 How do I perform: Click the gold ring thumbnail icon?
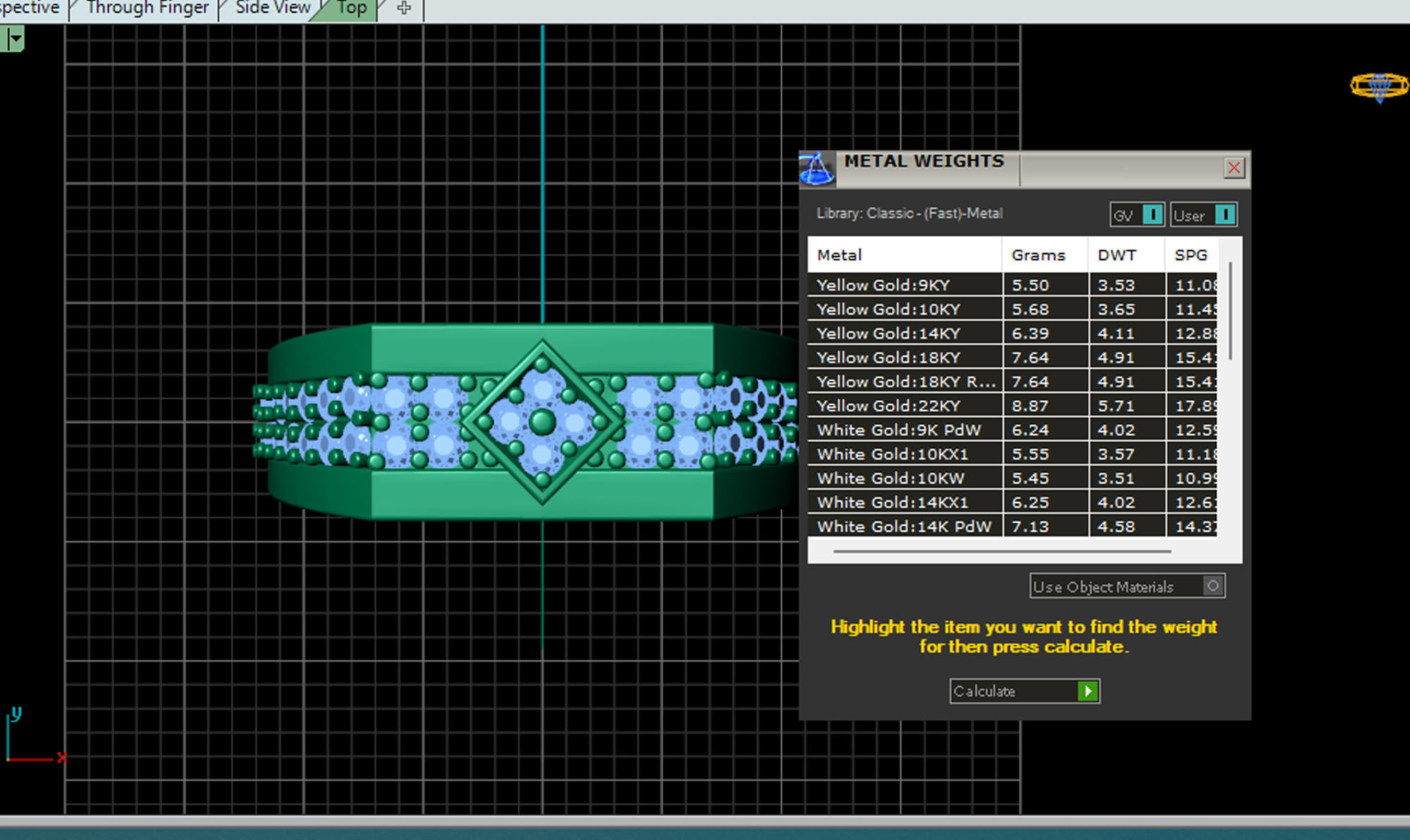(x=1379, y=86)
